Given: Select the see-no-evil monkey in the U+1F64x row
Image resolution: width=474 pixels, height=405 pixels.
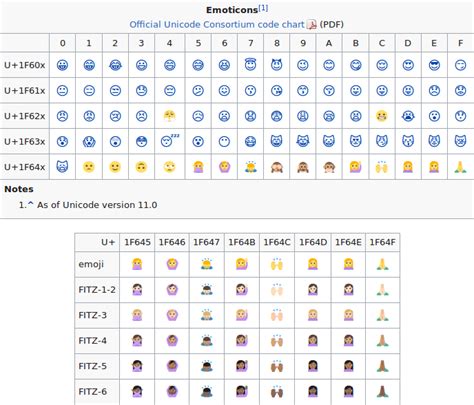Looking at the screenshot, I should 276,167.
